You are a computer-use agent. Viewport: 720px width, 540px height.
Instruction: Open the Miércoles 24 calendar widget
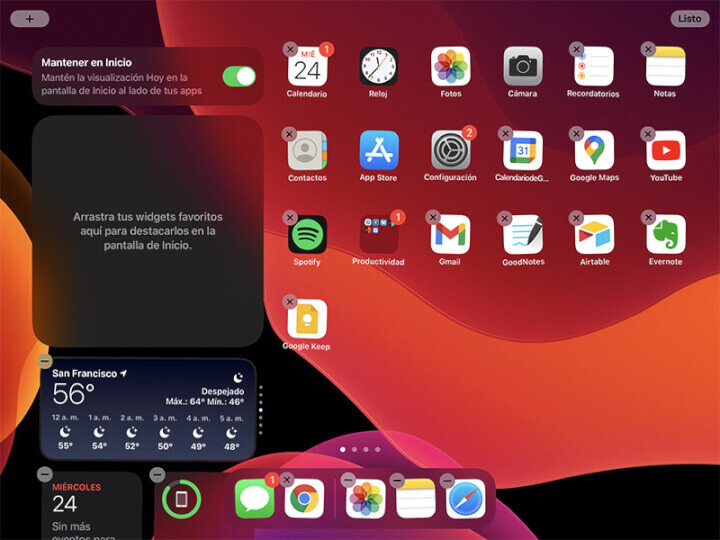(x=92, y=506)
